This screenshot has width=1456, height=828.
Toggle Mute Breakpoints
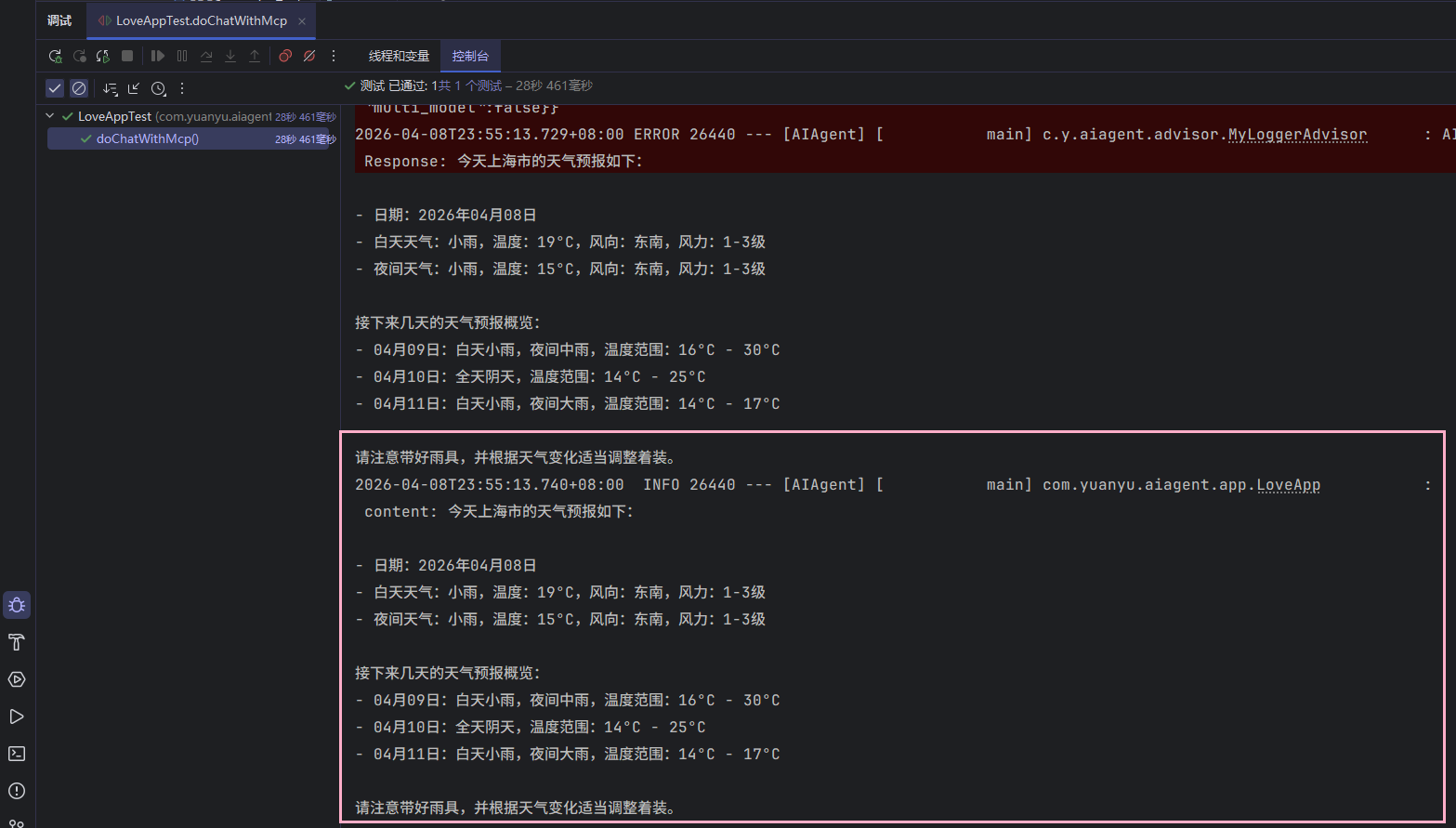(x=309, y=57)
